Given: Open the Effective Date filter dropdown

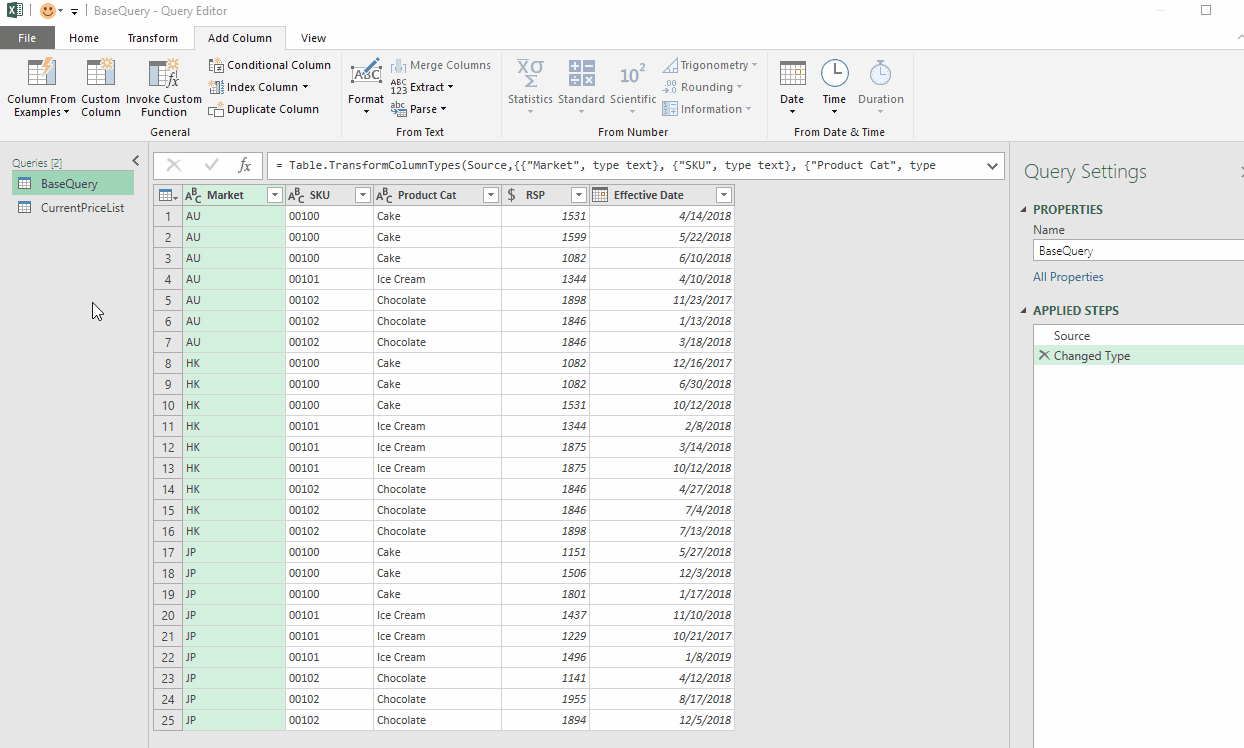Looking at the screenshot, I should [x=724, y=195].
